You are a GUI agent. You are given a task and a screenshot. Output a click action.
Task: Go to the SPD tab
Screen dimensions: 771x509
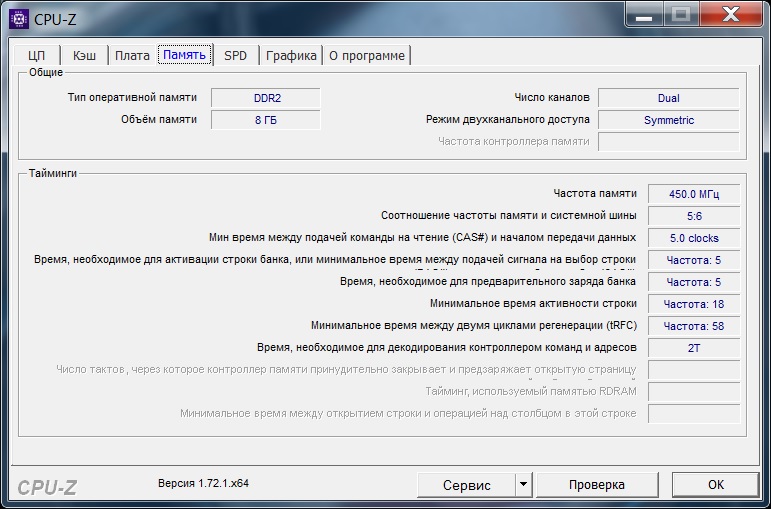point(236,56)
